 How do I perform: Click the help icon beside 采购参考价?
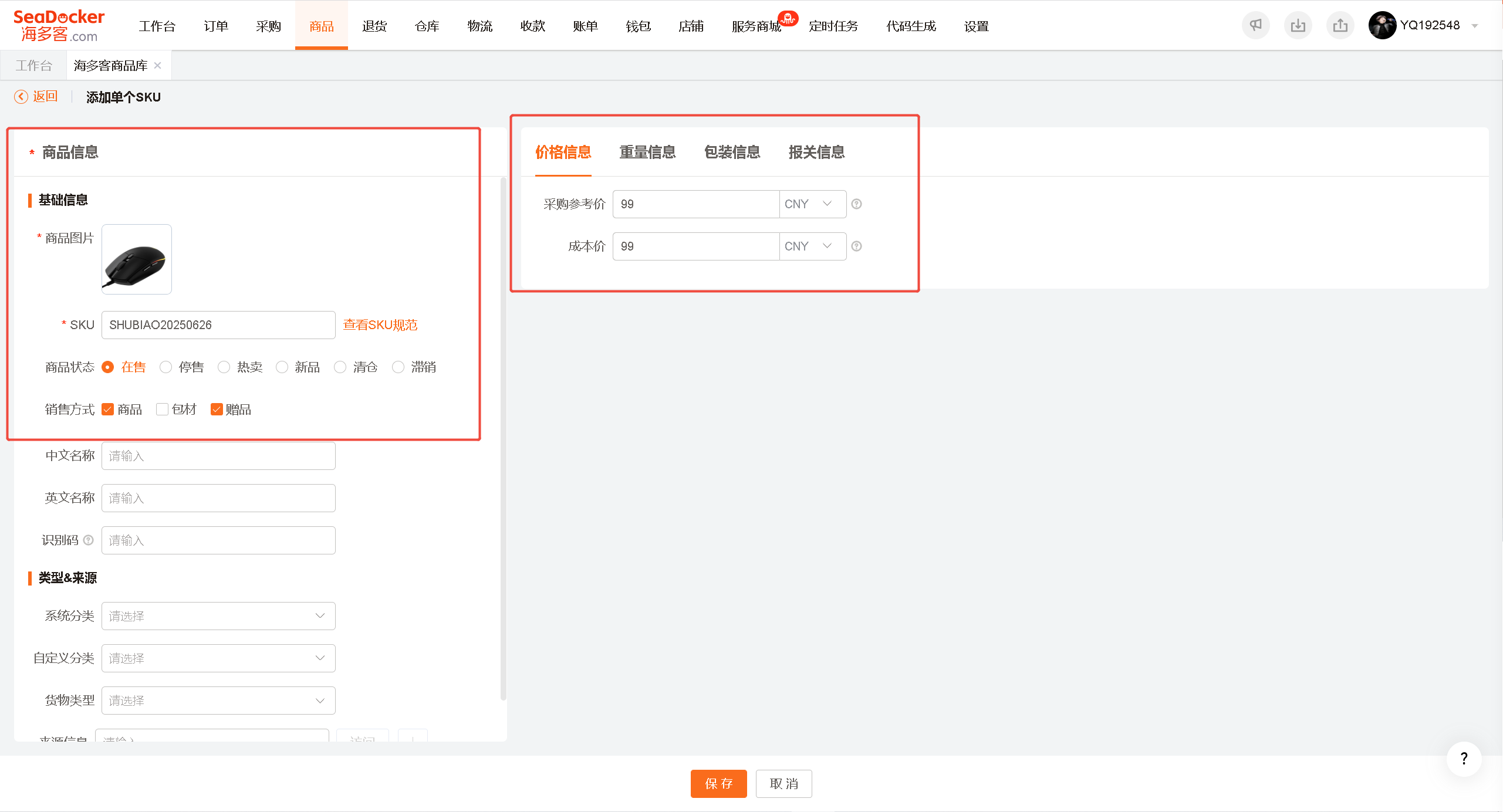[x=856, y=204]
